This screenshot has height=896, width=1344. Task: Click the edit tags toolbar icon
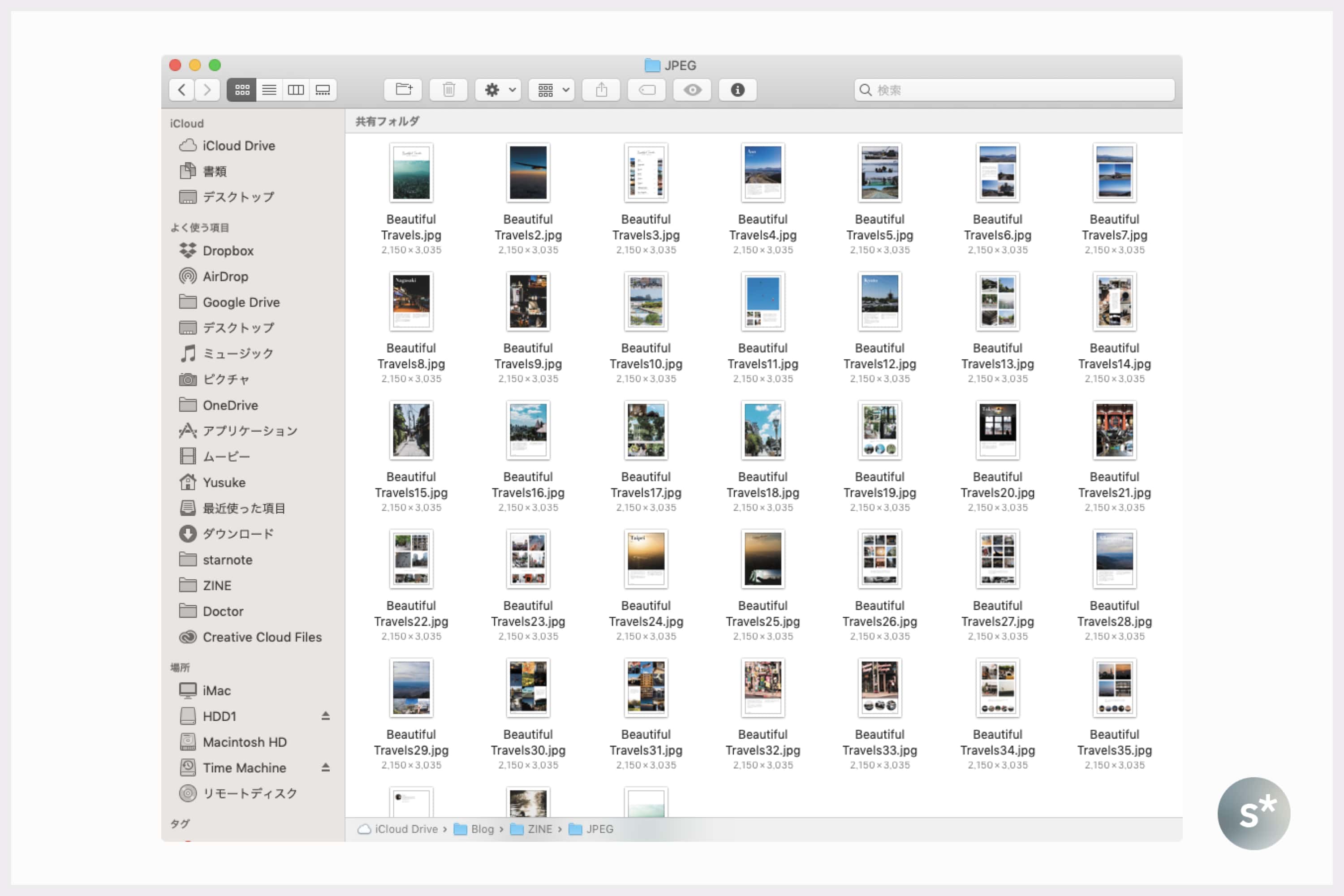tap(646, 90)
